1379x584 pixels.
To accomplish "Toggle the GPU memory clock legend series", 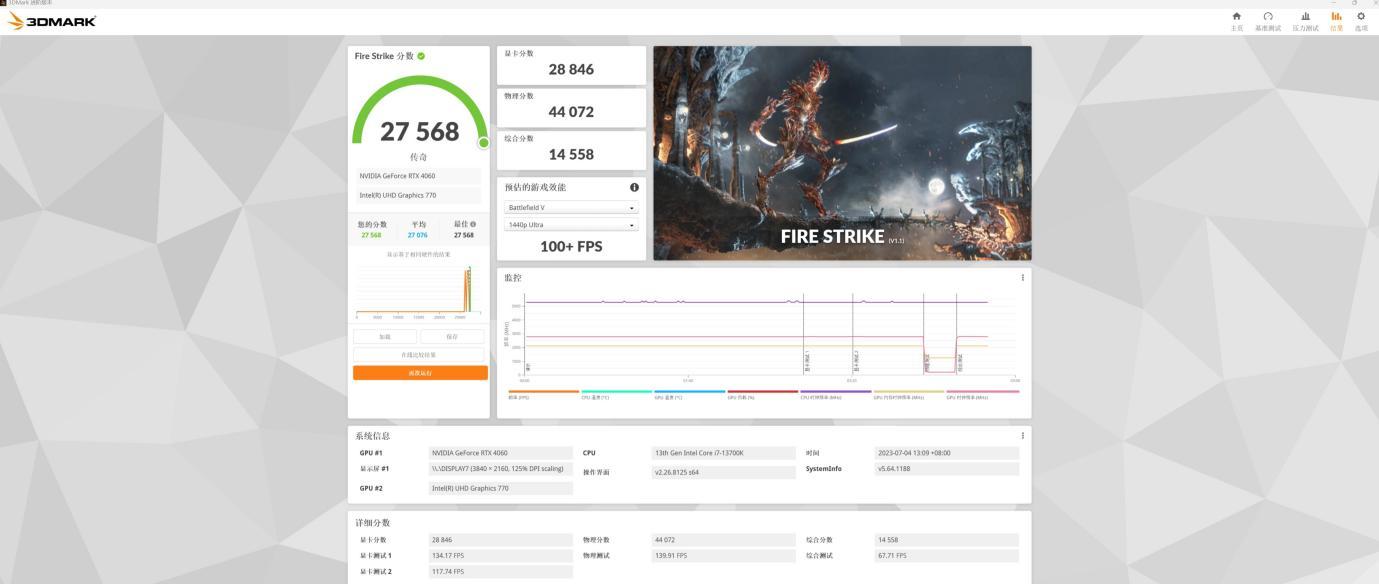I will pyautogui.click(x=908, y=394).
